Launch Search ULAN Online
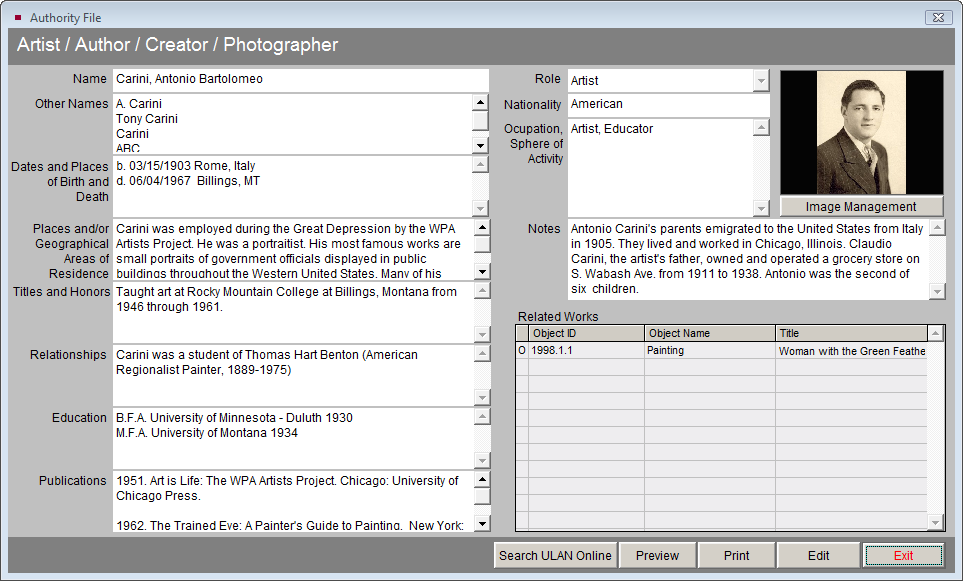Image resolution: width=963 pixels, height=581 pixels. click(555, 555)
